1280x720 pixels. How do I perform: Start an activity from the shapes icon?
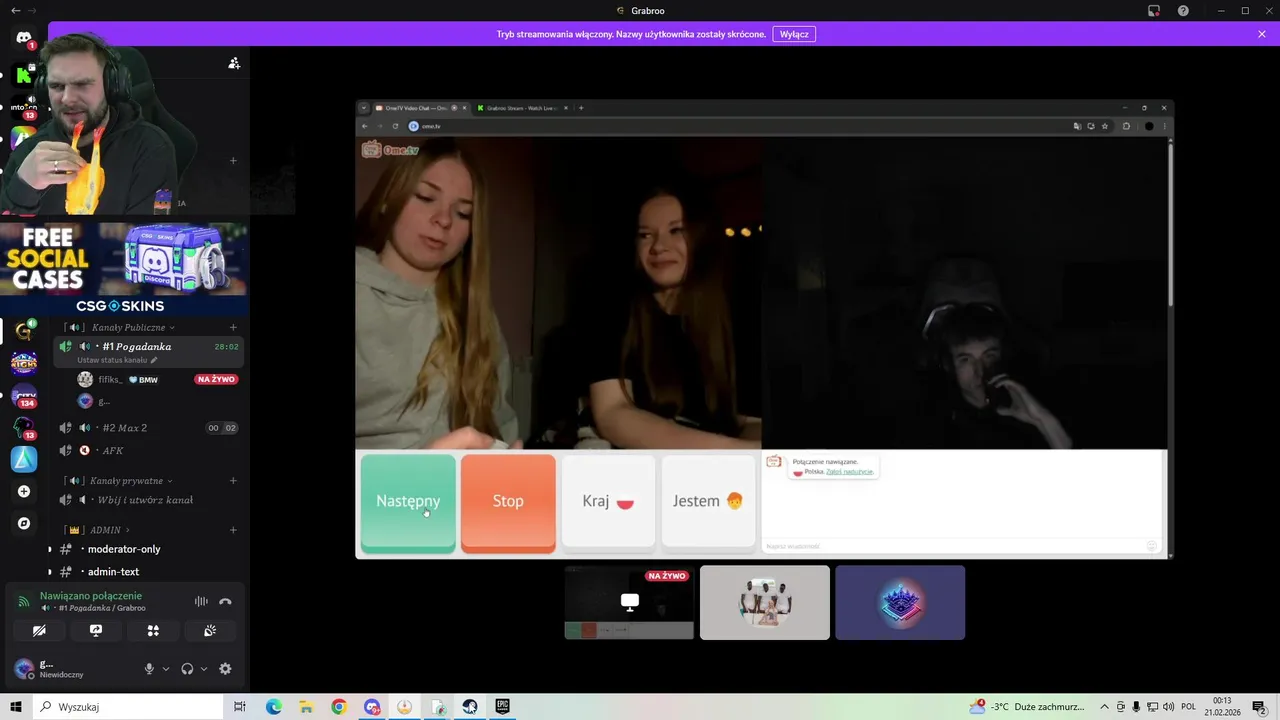(153, 631)
